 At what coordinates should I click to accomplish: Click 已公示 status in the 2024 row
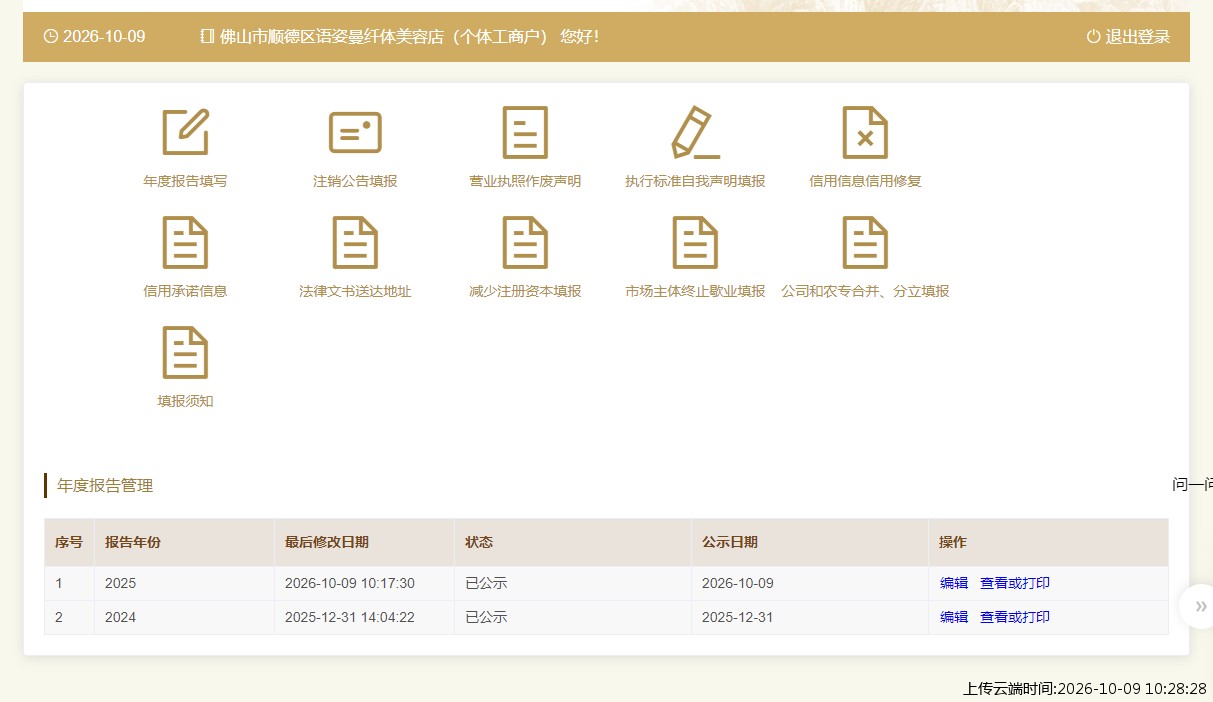point(486,617)
